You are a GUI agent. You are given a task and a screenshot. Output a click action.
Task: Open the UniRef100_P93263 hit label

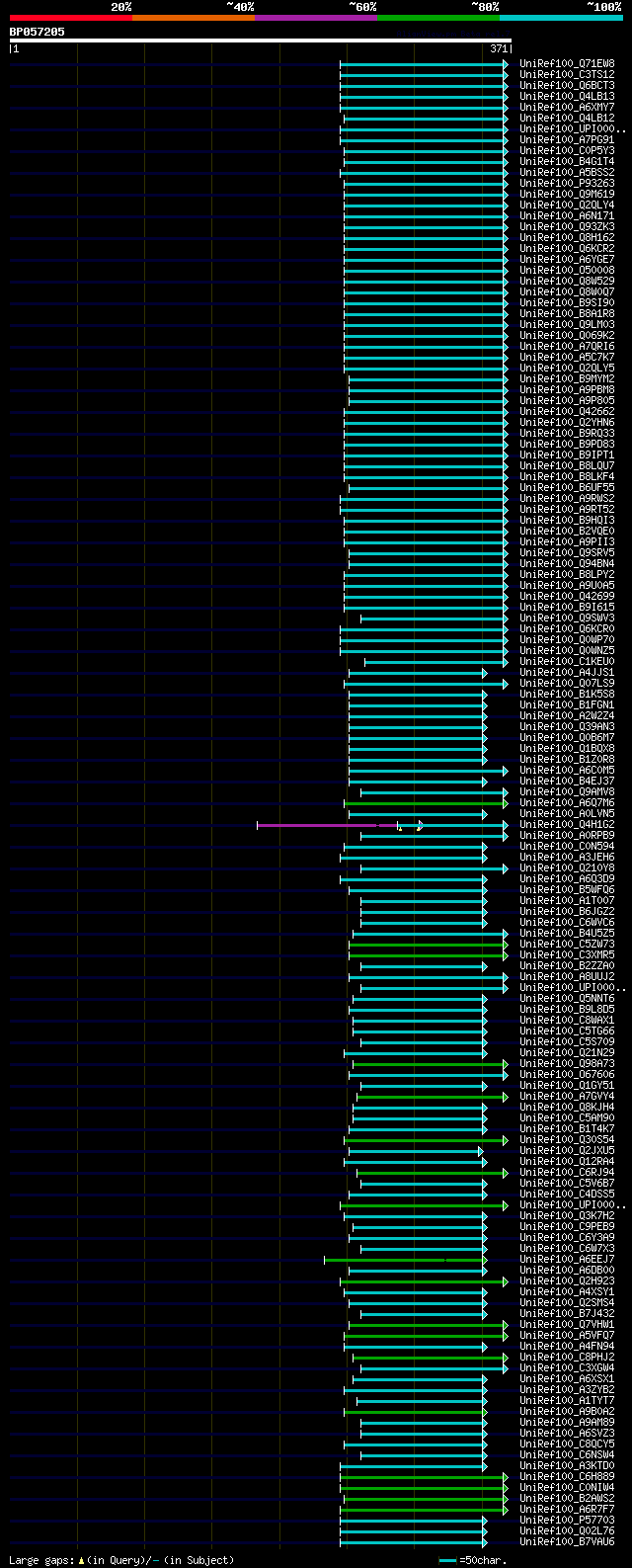(567, 183)
